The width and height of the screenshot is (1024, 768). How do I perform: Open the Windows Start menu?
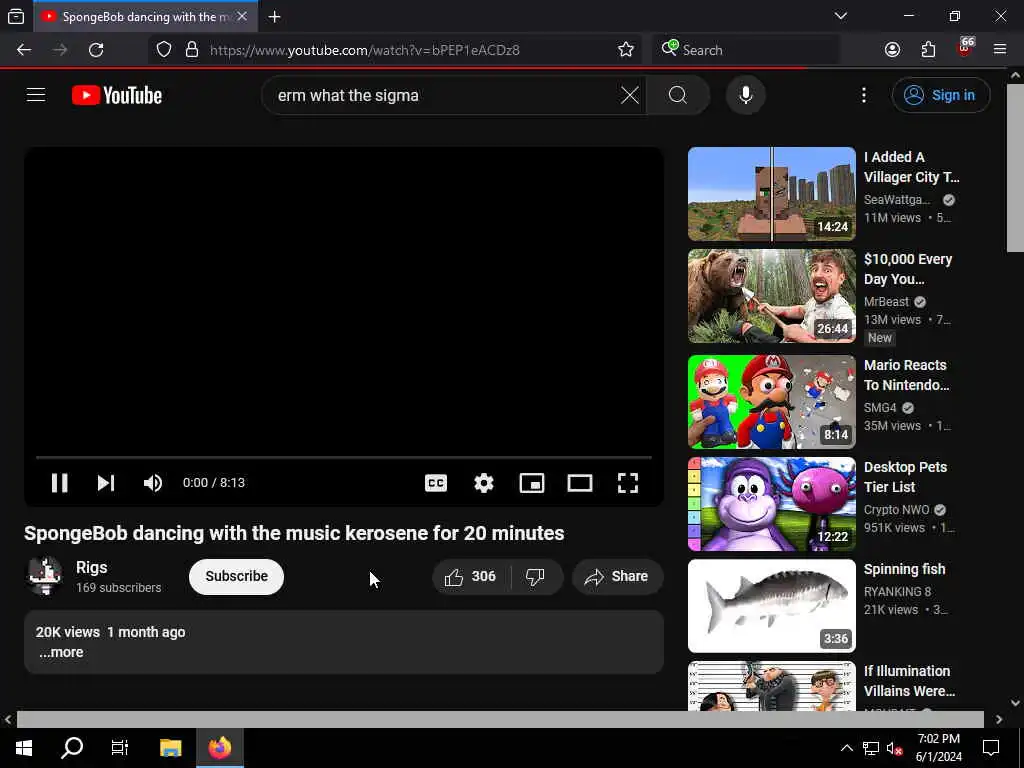pyautogui.click(x=24, y=748)
